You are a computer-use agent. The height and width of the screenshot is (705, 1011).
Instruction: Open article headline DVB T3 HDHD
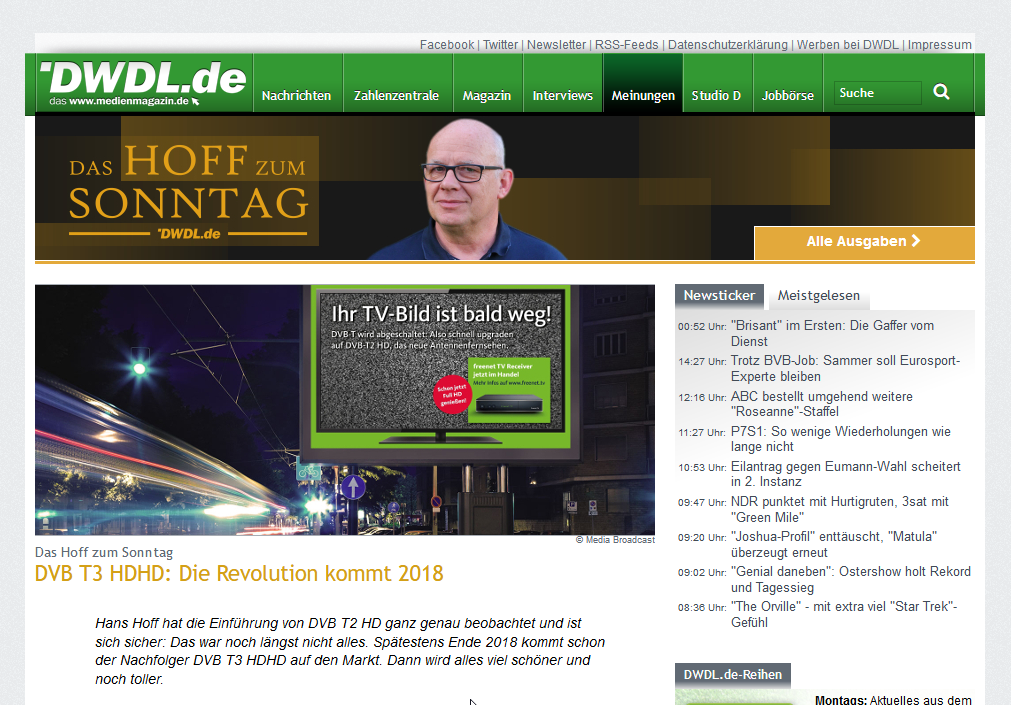[239, 574]
